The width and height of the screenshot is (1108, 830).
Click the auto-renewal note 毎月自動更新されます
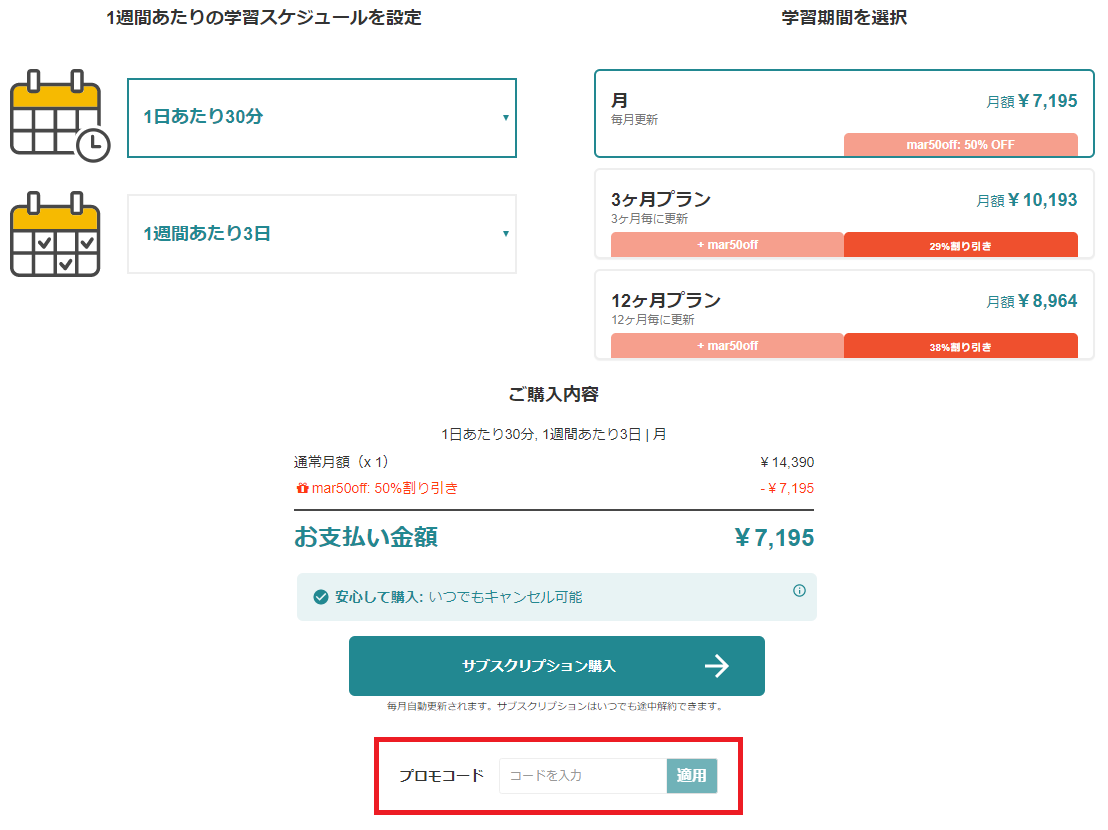555,706
